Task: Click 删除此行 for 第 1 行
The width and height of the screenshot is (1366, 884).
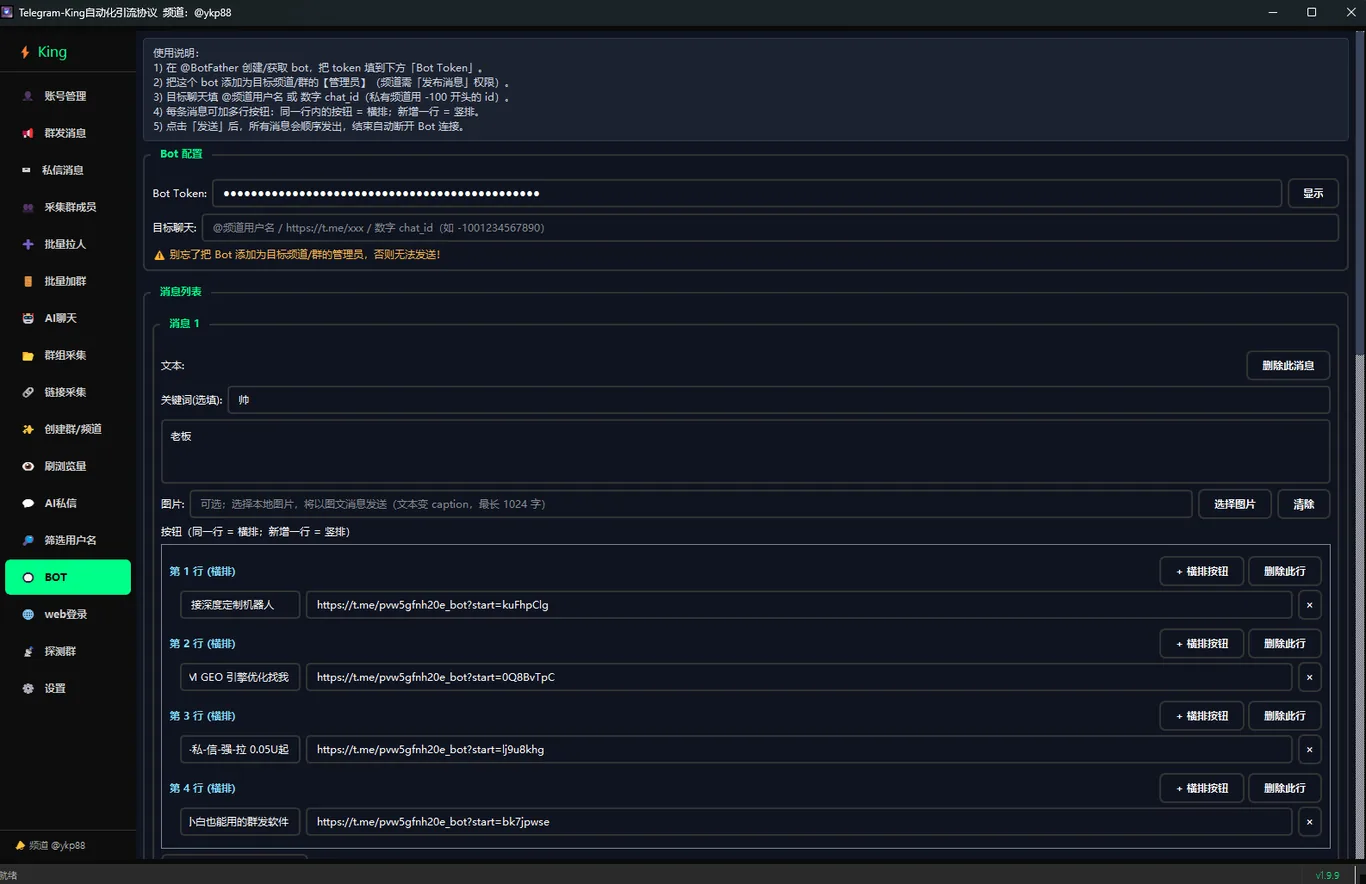Action: tap(1284, 571)
